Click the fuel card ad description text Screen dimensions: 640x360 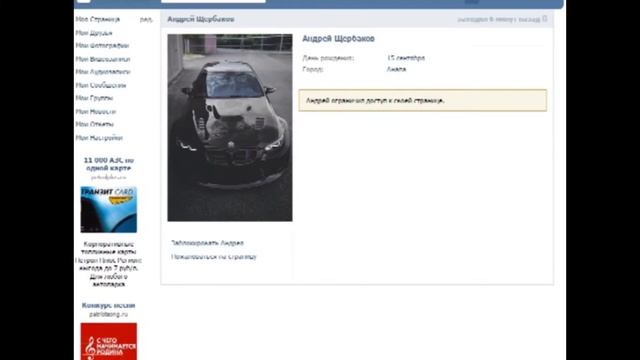point(109,264)
